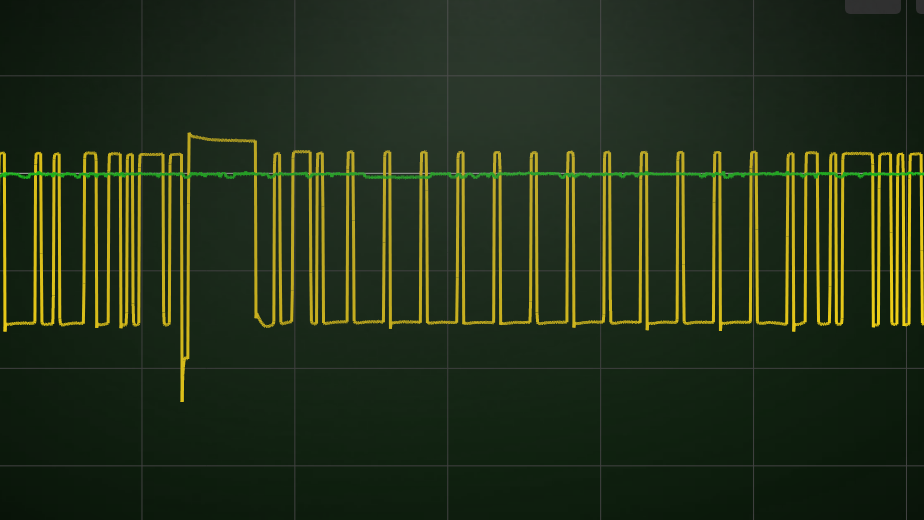Select the vertical grid line beside the gray button
Viewport: 924px width, 520px height.
coord(906,260)
